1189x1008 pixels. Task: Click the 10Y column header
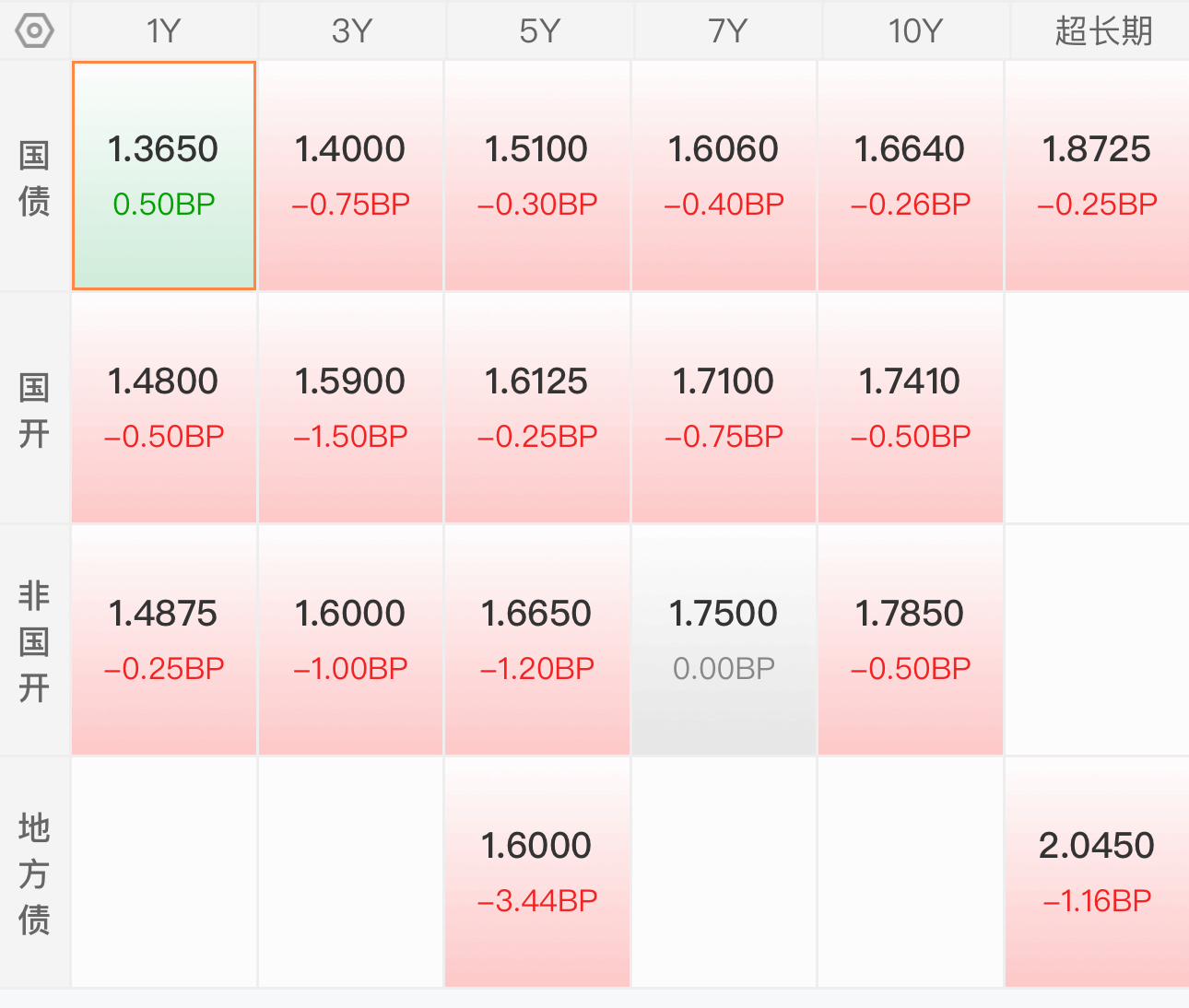pos(915,31)
